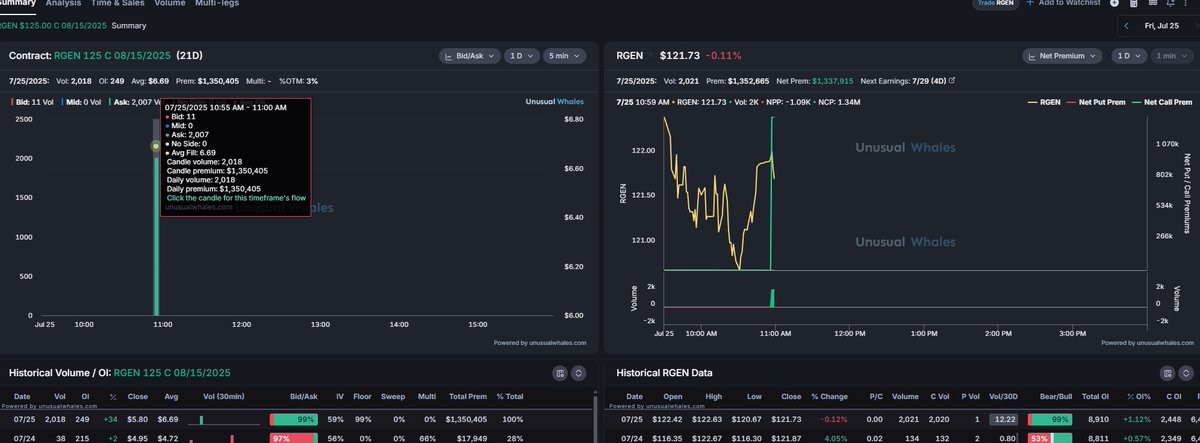Add RGEN to Watchlist

1064,4
